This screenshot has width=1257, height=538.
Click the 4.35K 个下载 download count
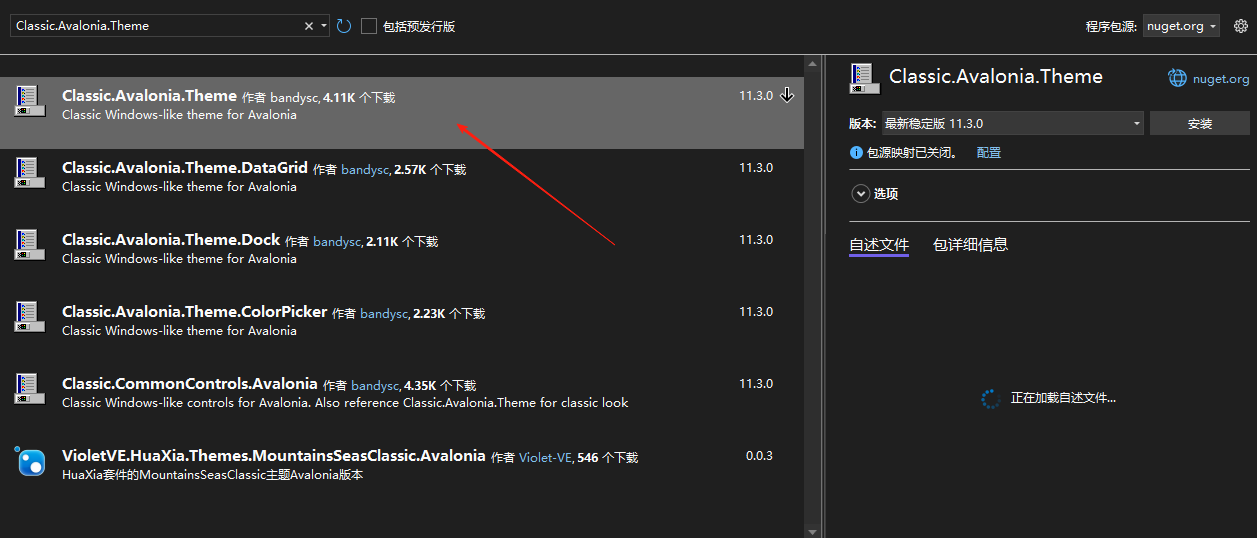click(x=440, y=386)
